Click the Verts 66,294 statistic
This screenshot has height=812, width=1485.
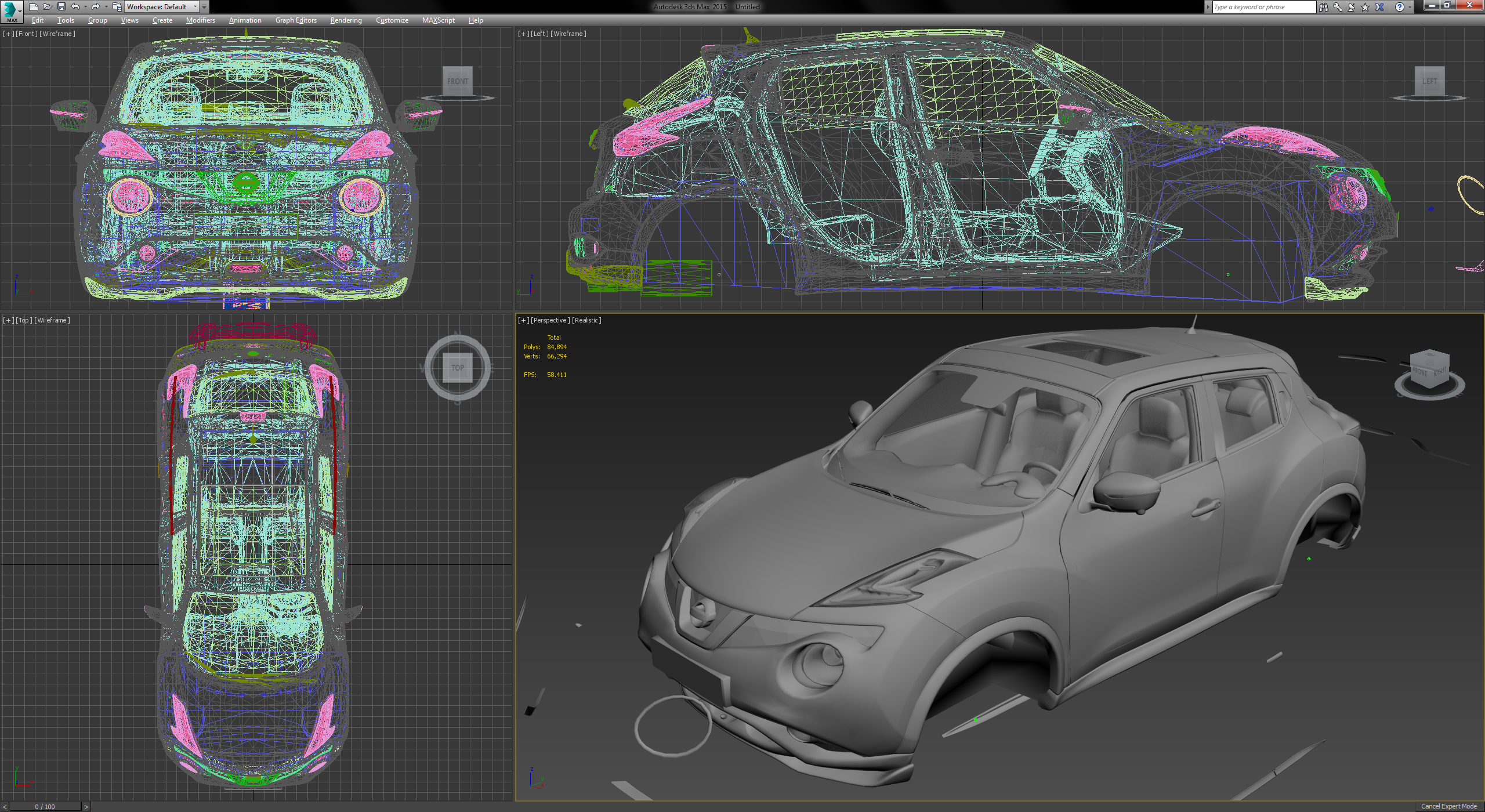(545, 356)
